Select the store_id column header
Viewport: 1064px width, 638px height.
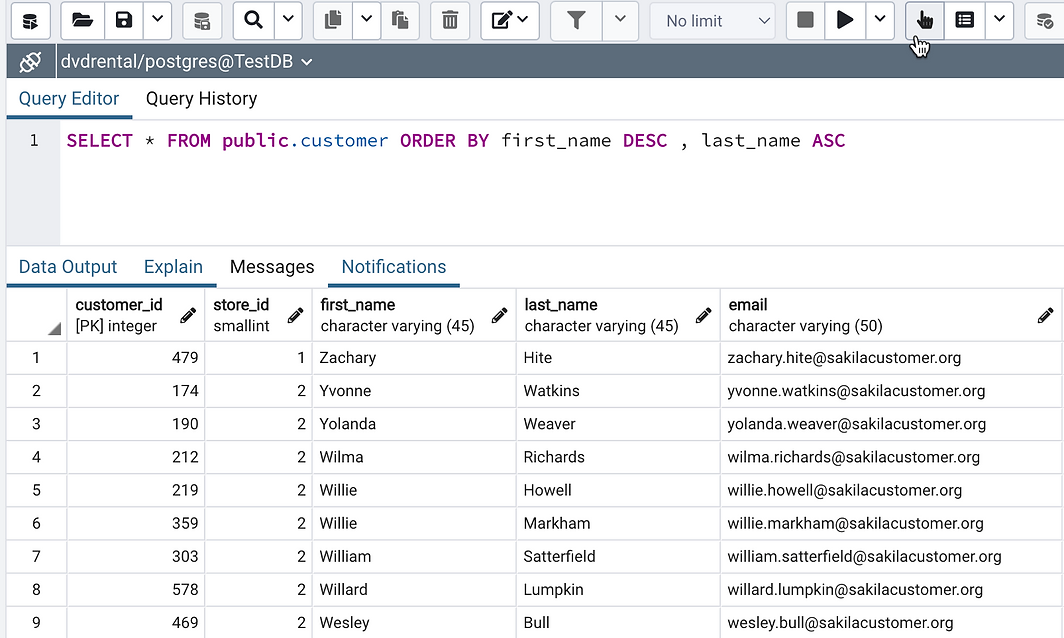tap(259, 315)
